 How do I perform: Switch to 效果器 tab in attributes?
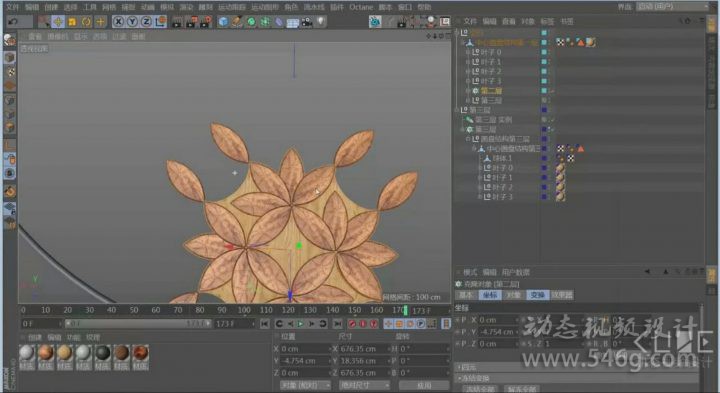coord(562,295)
